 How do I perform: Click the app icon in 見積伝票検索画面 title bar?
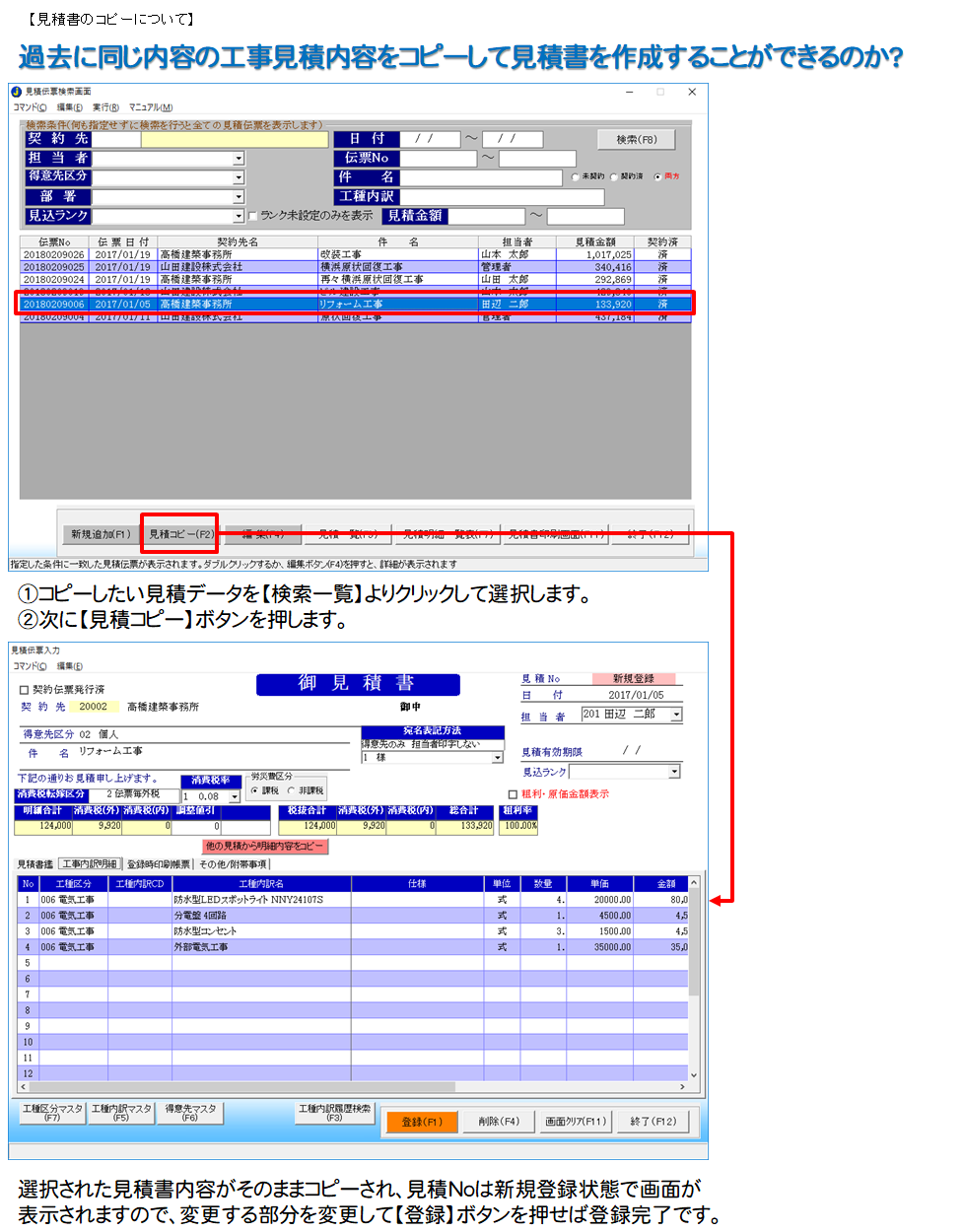tap(17, 92)
